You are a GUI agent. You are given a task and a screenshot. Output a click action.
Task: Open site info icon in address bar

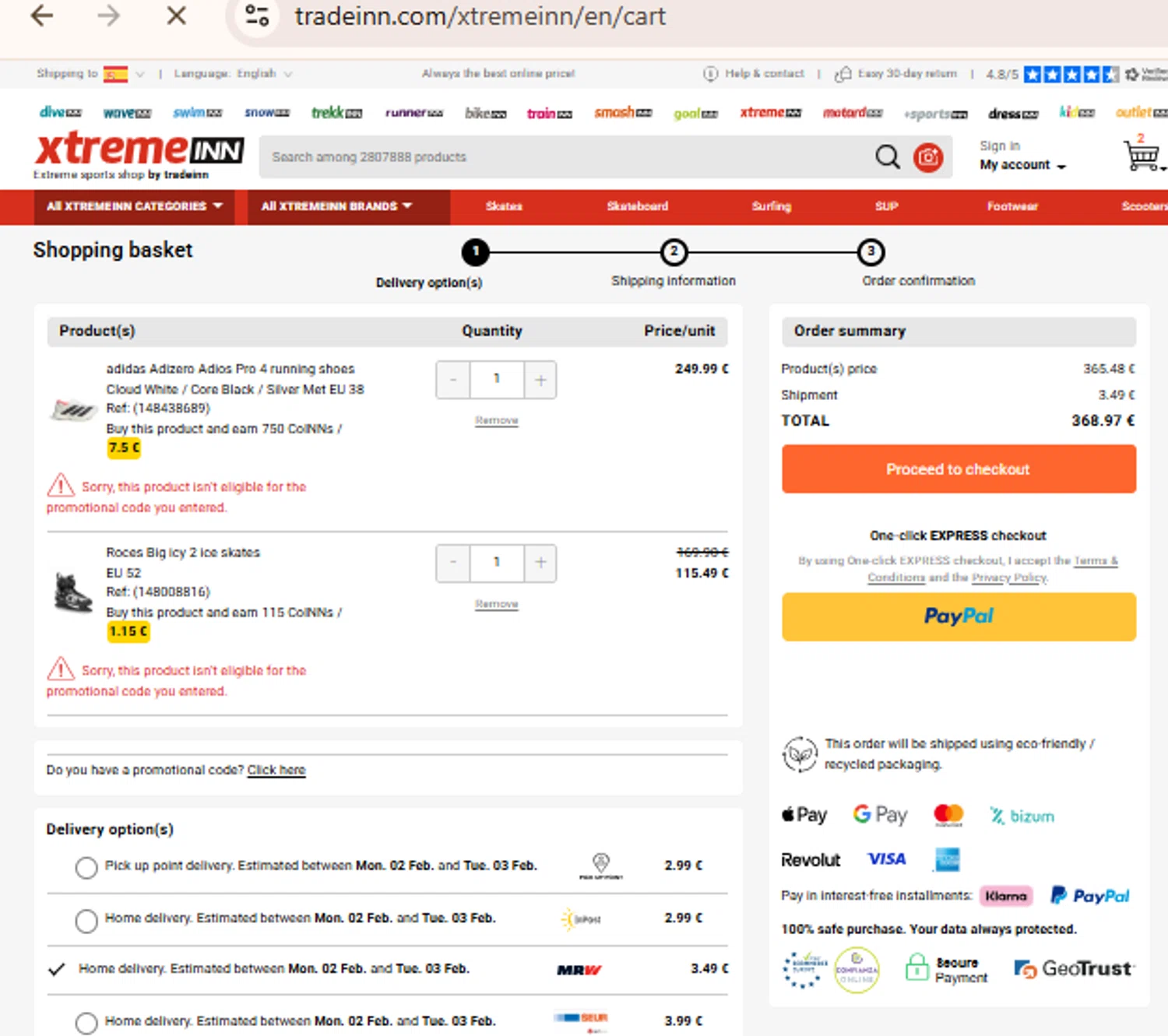tap(257, 16)
